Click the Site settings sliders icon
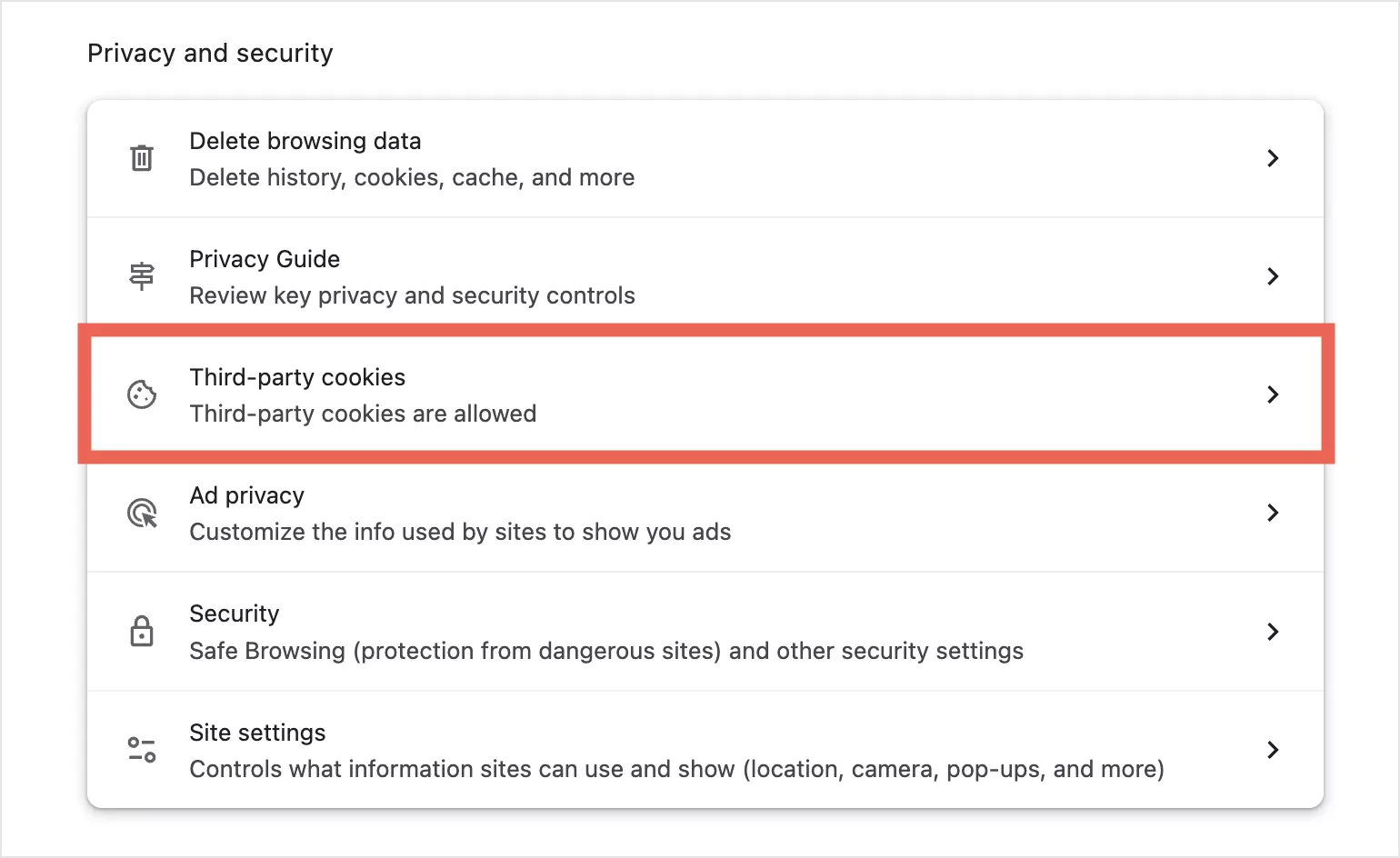This screenshot has width=1400, height=858. (142, 750)
